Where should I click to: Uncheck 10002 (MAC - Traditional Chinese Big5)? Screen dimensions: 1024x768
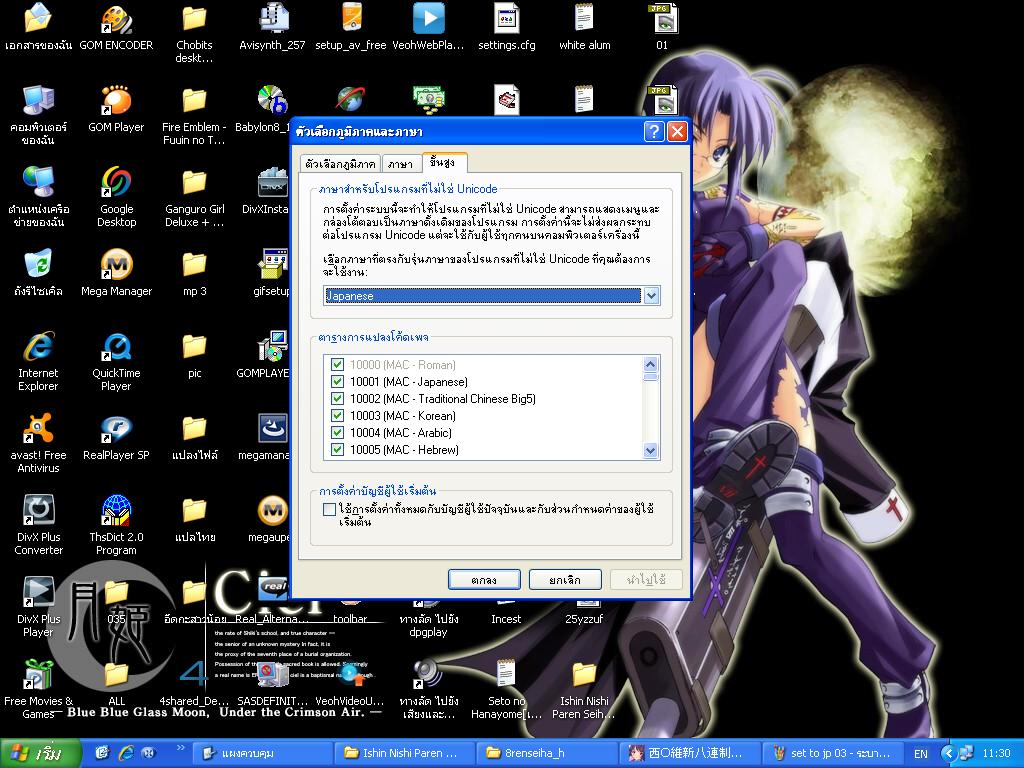coord(337,398)
